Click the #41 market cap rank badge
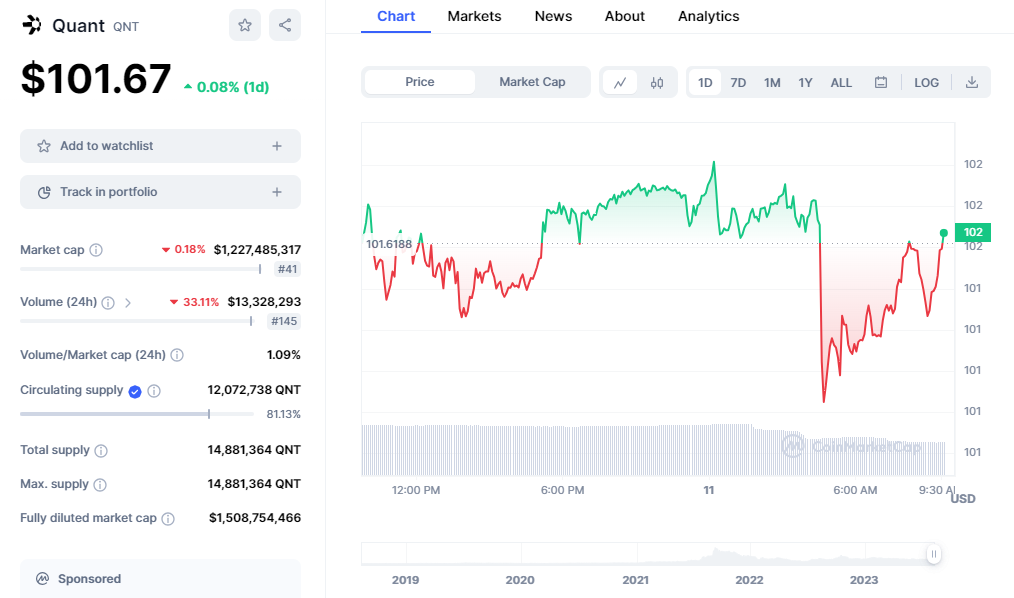The image size is (1014, 598). 287,269
